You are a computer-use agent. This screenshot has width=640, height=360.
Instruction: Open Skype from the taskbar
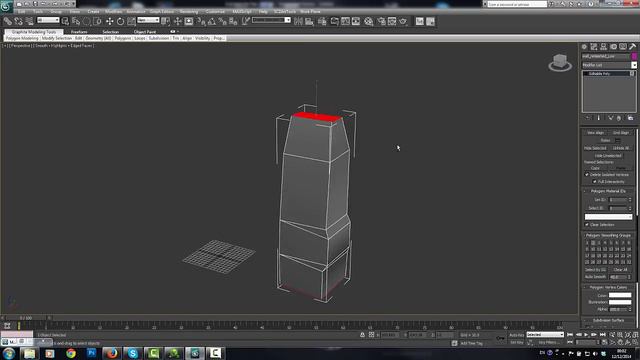[133, 353]
